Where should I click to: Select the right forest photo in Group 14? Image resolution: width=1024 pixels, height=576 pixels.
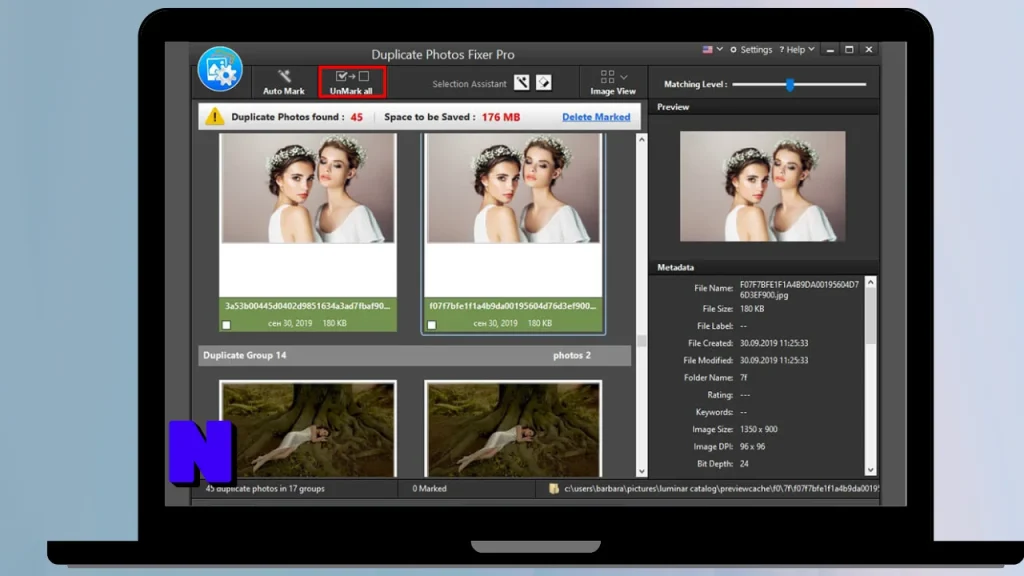point(513,430)
